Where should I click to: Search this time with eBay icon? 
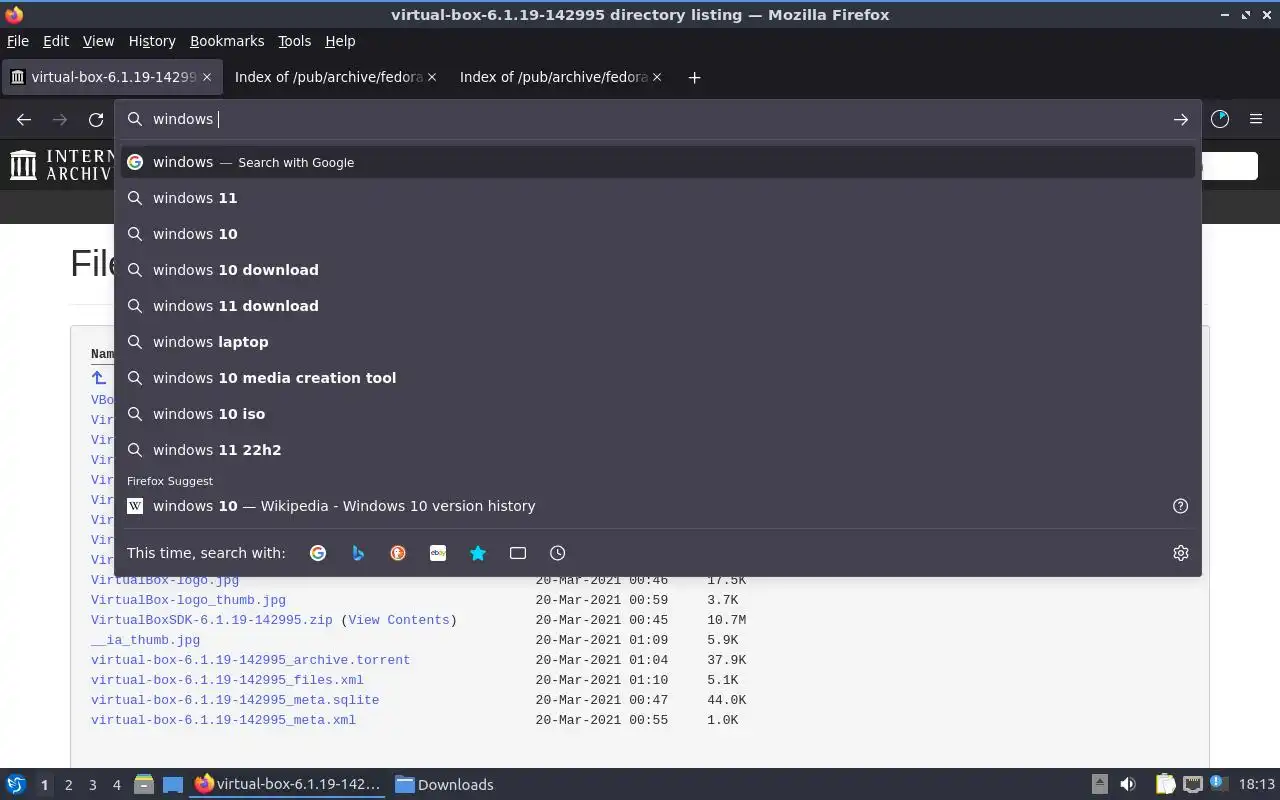click(x=438, y=553)
